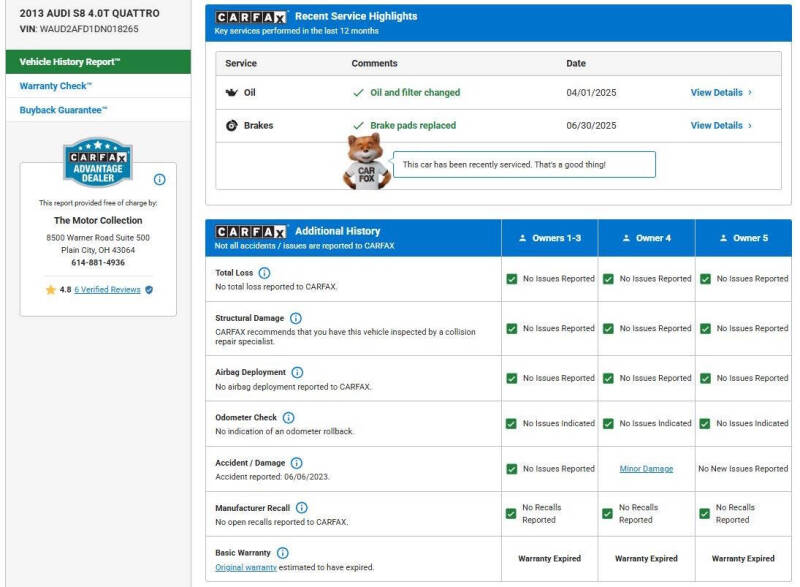Click the info icon next to Total Loss

[264, 272]
